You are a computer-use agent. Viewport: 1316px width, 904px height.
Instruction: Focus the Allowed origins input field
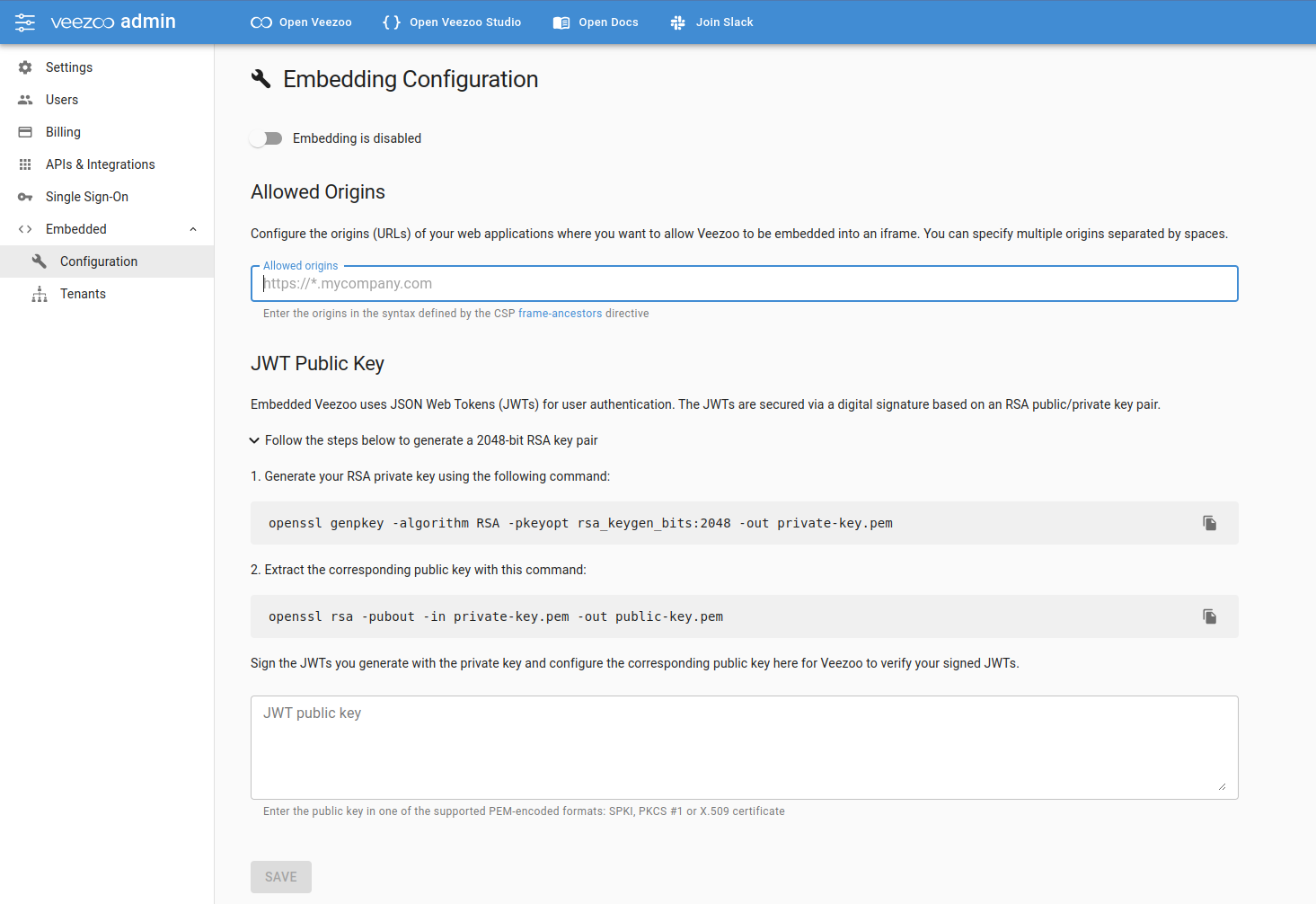click(x=744, y=284)
